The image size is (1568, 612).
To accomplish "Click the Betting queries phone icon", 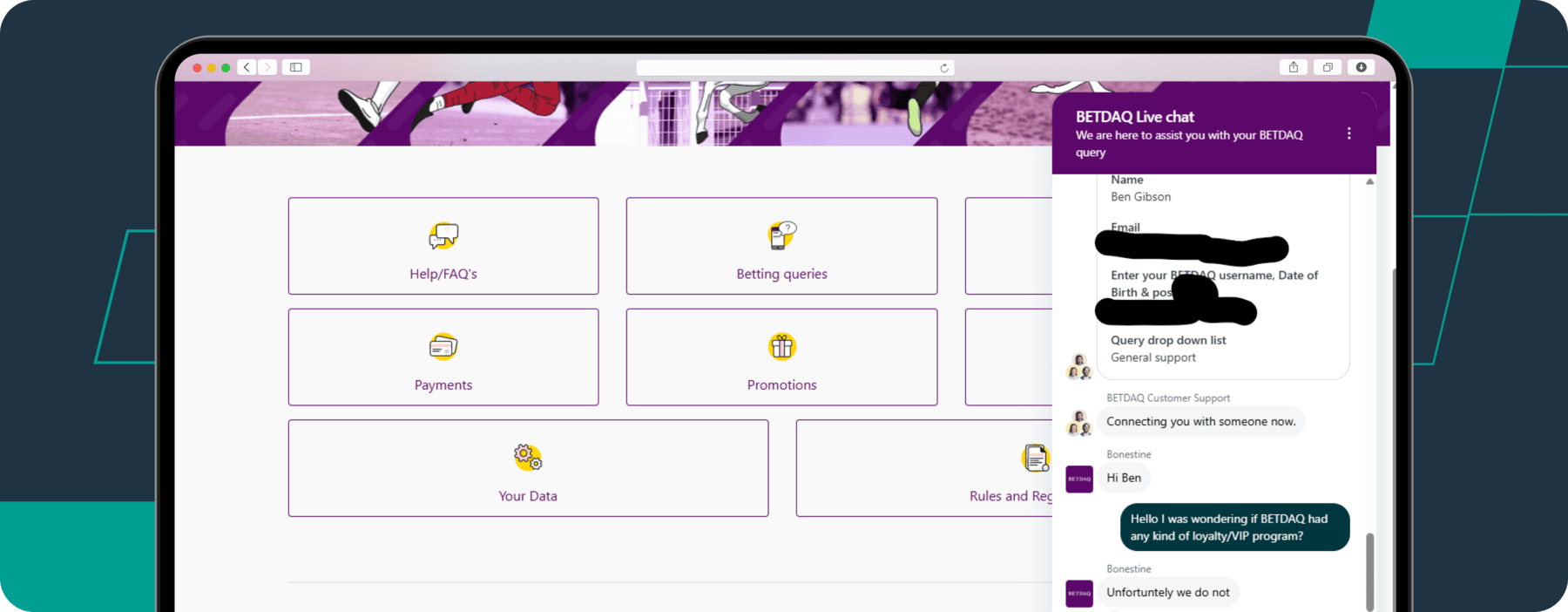I will coord(781,235).
